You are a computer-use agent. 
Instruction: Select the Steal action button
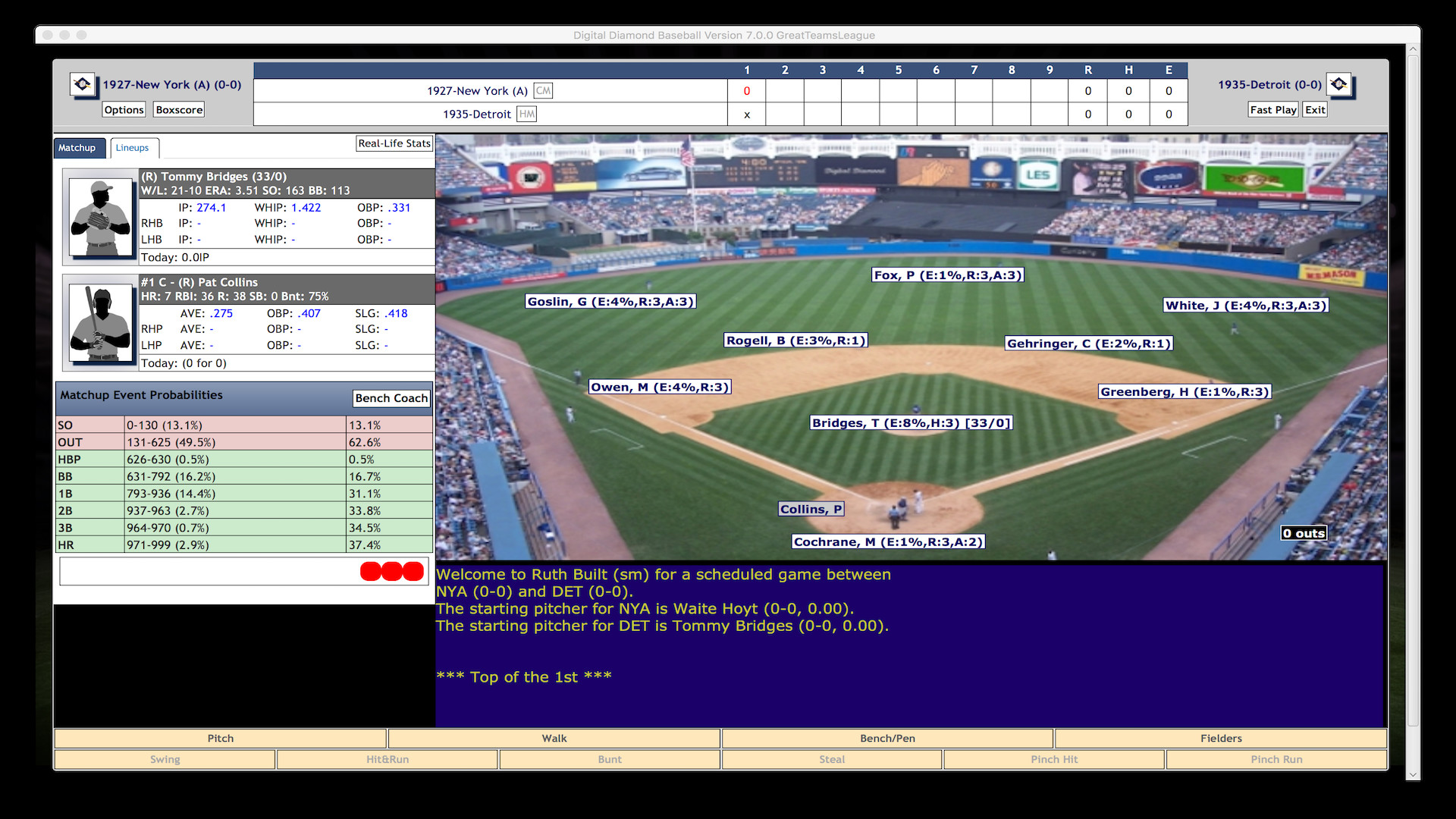833,759
